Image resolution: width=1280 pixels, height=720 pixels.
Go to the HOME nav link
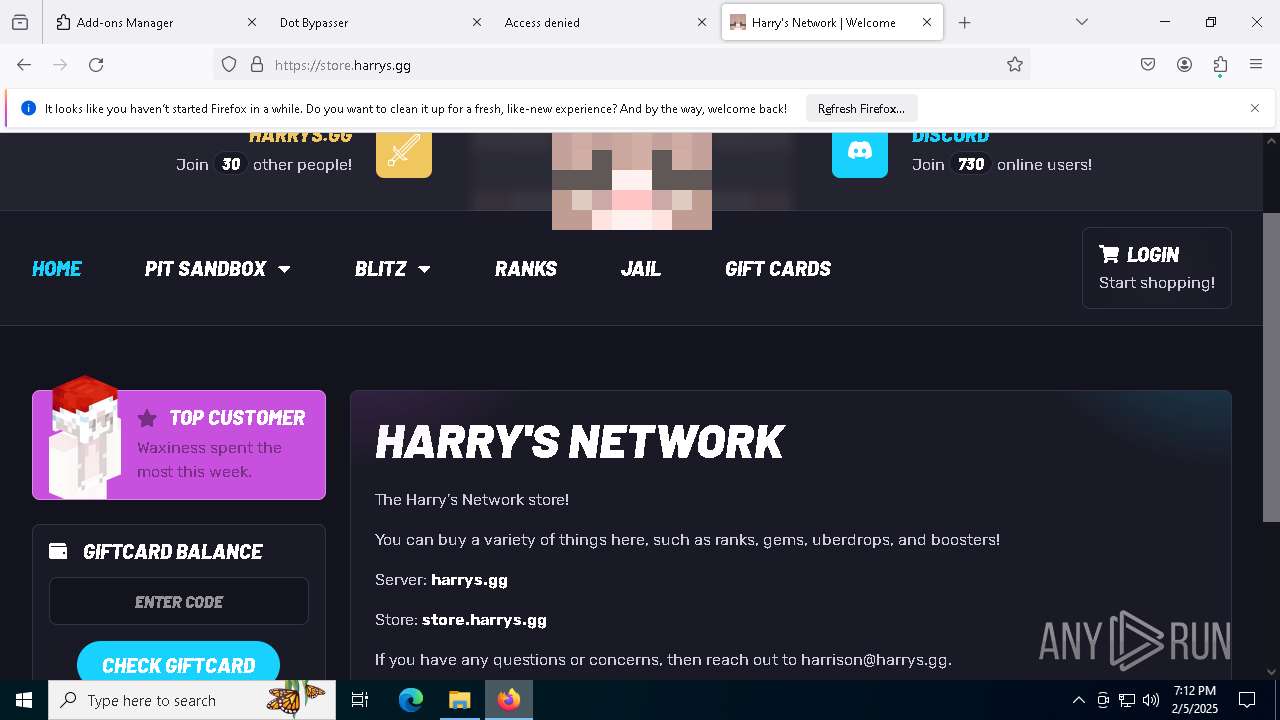pos(57,268)
